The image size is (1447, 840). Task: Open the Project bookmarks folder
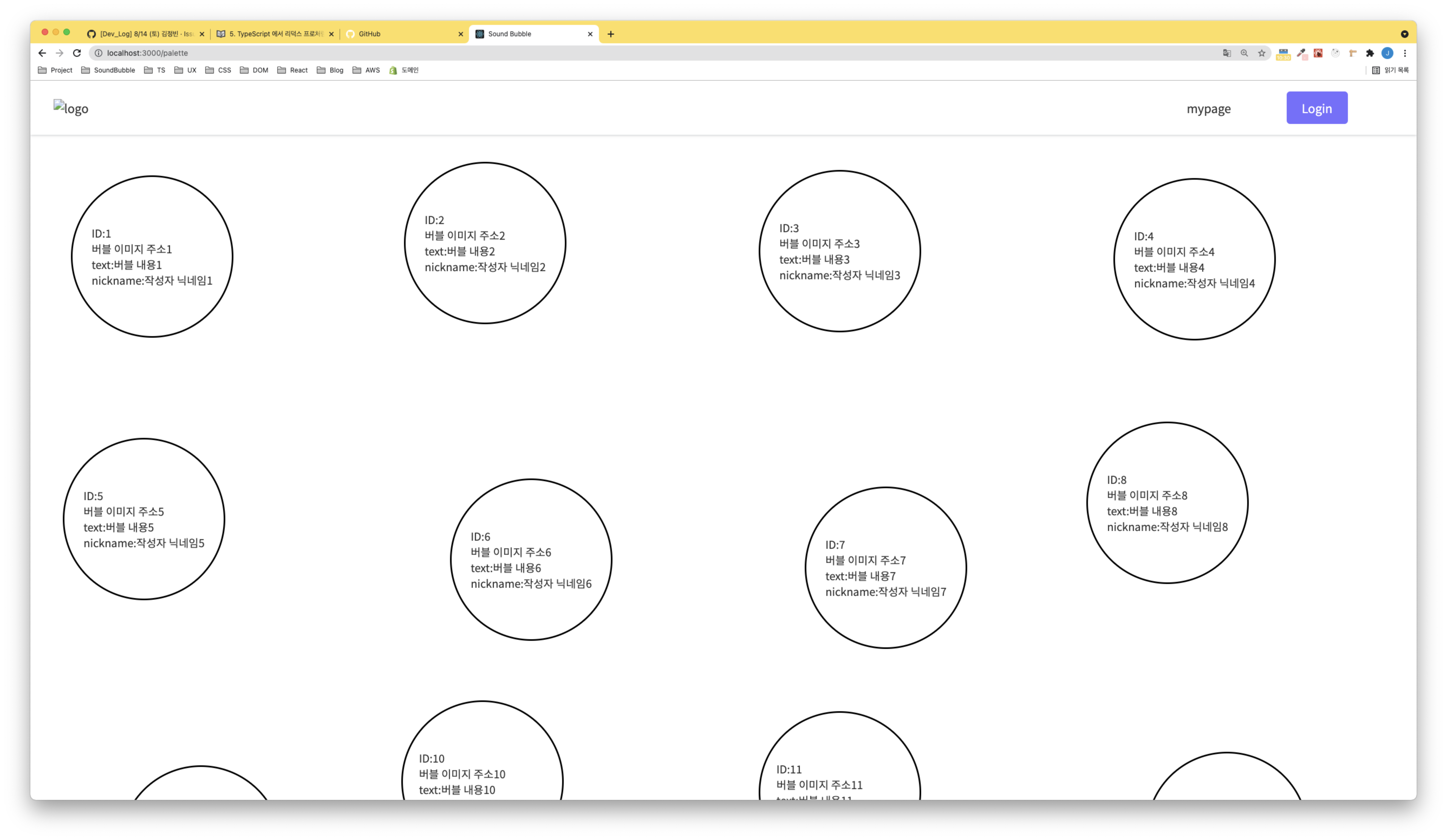(55, 70)
